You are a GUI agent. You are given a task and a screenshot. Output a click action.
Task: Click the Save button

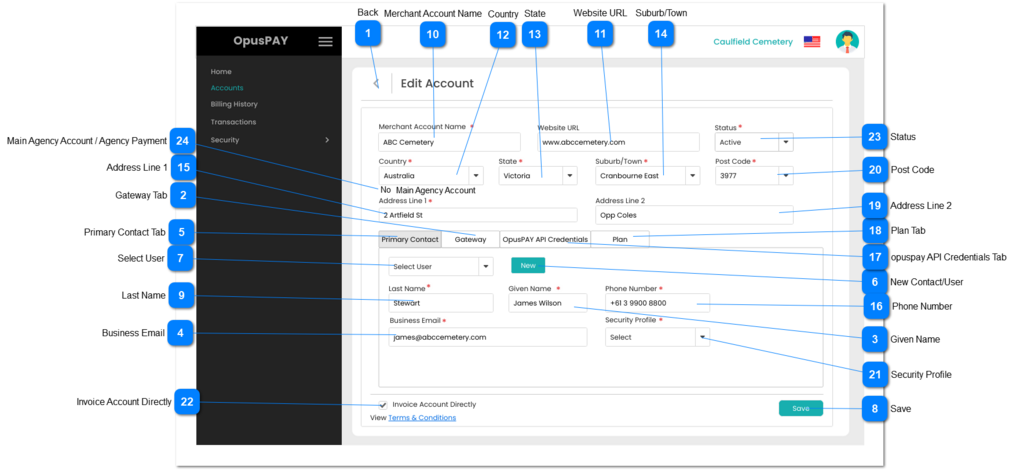800,408
